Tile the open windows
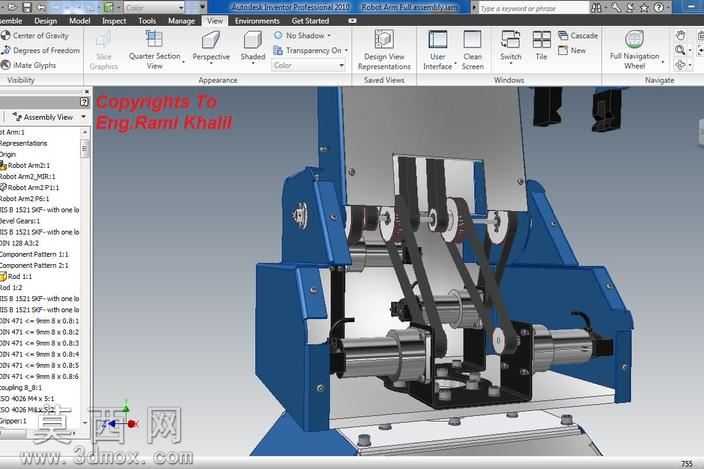This screenshot has width=704, height=469. 541,45
